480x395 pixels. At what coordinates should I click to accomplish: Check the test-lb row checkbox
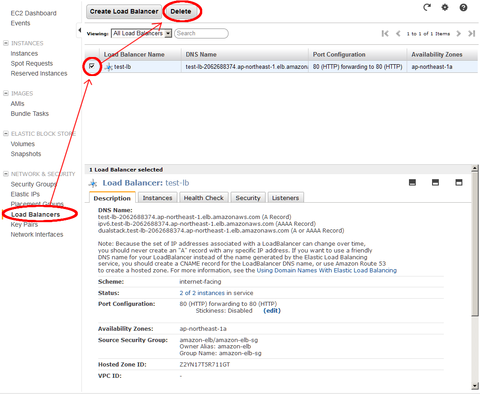(x=92, y=66)
